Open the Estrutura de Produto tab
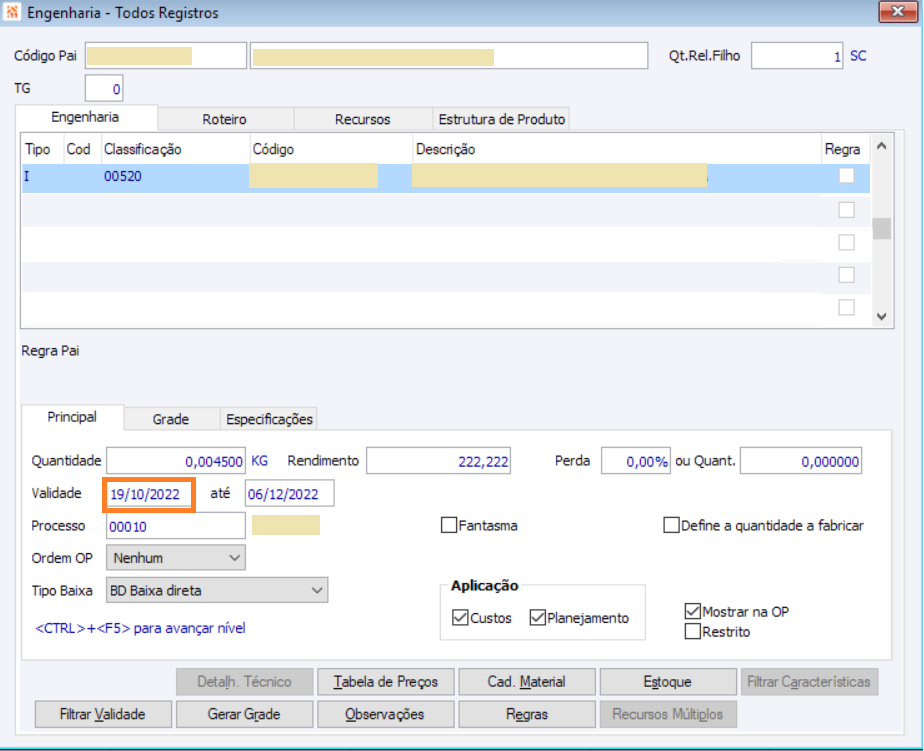924x751 pixels. coord(501,119)
